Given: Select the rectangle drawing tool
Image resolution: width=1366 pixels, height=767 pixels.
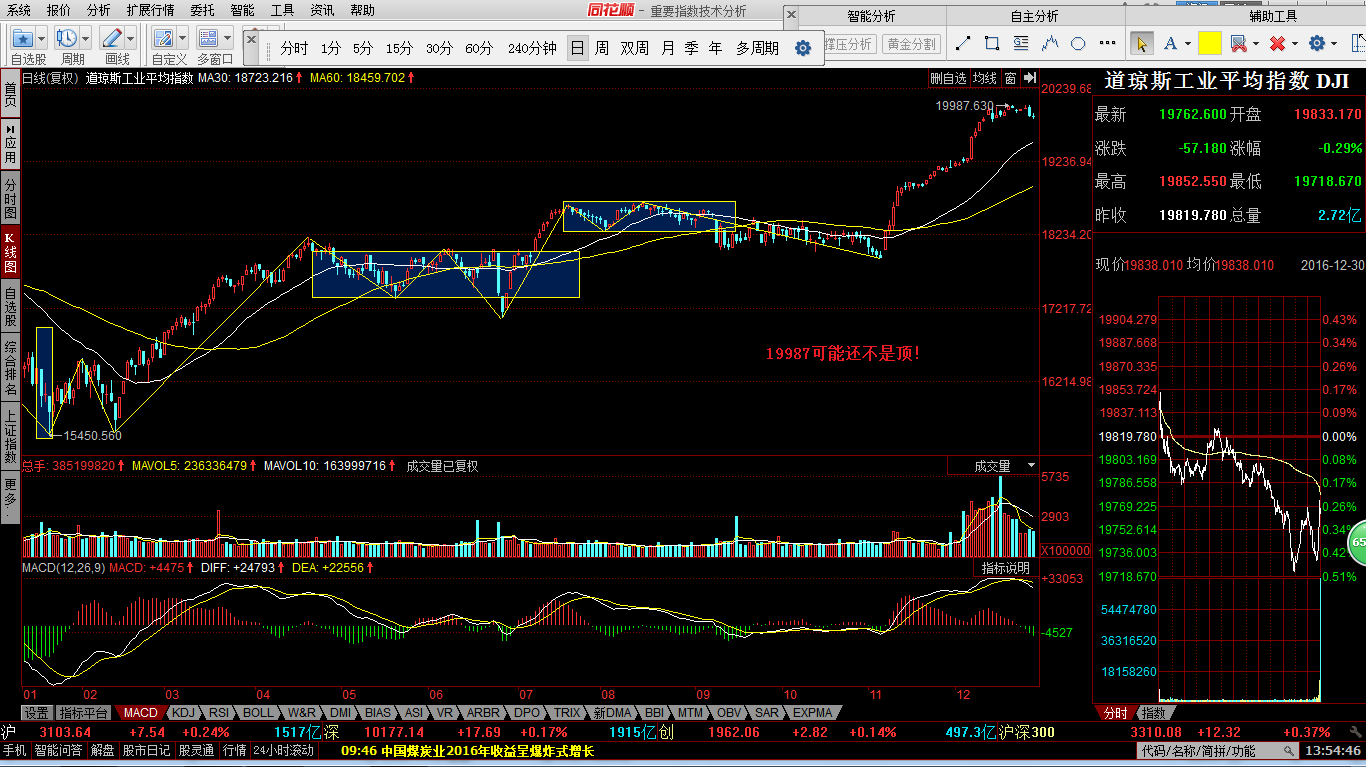Looking at the screenshot, I should click(x=992, y=43).
